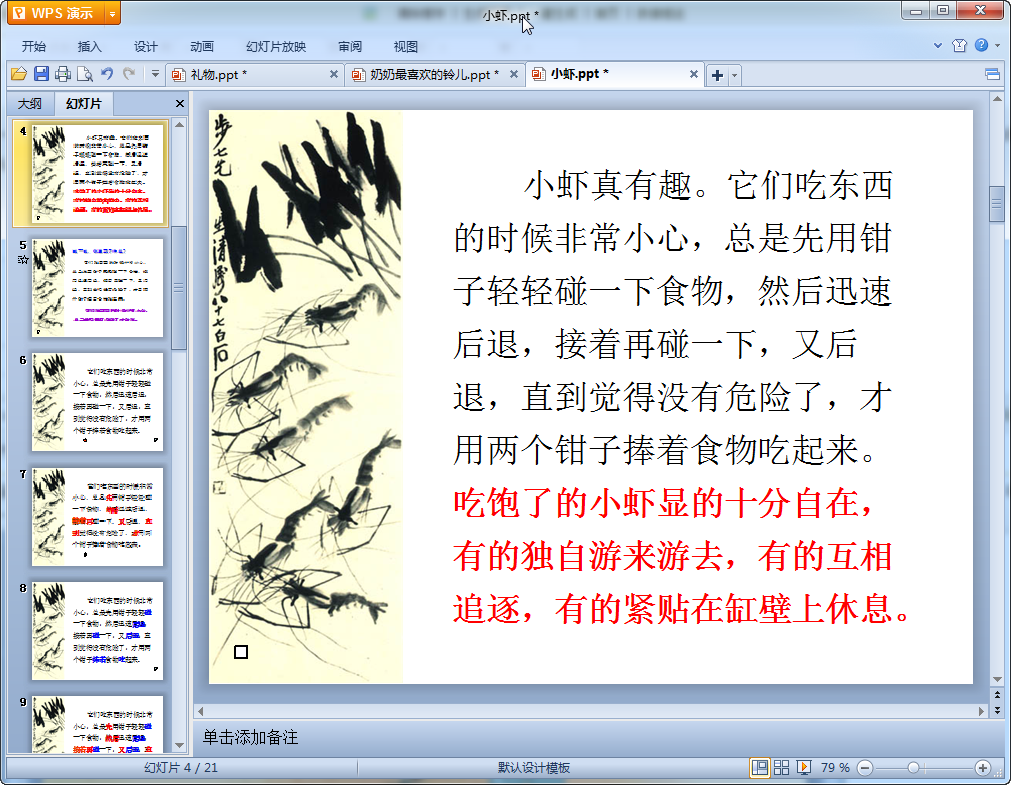Image resolution: width=1011 pixels, height=785 pixels.
Task: Open the 审阅 ribbon tab
Action: click(x=350, y=46)
